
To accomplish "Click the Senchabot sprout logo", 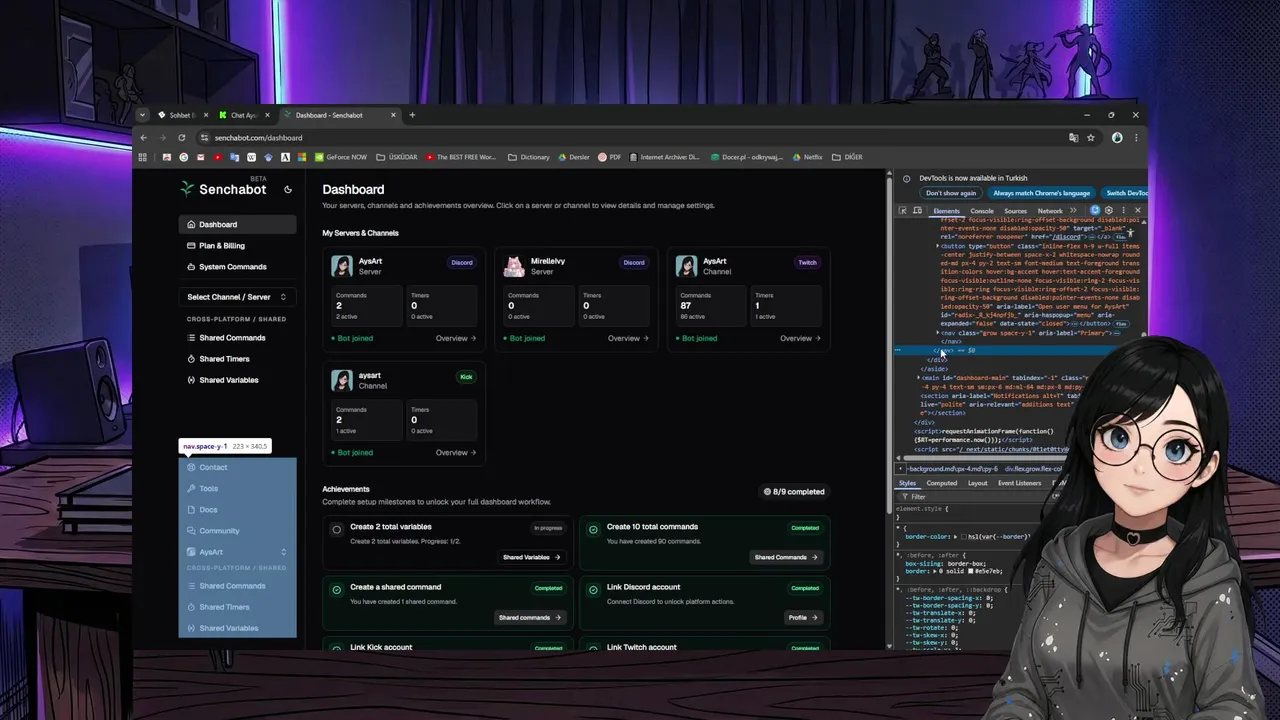I will (187, 188).
